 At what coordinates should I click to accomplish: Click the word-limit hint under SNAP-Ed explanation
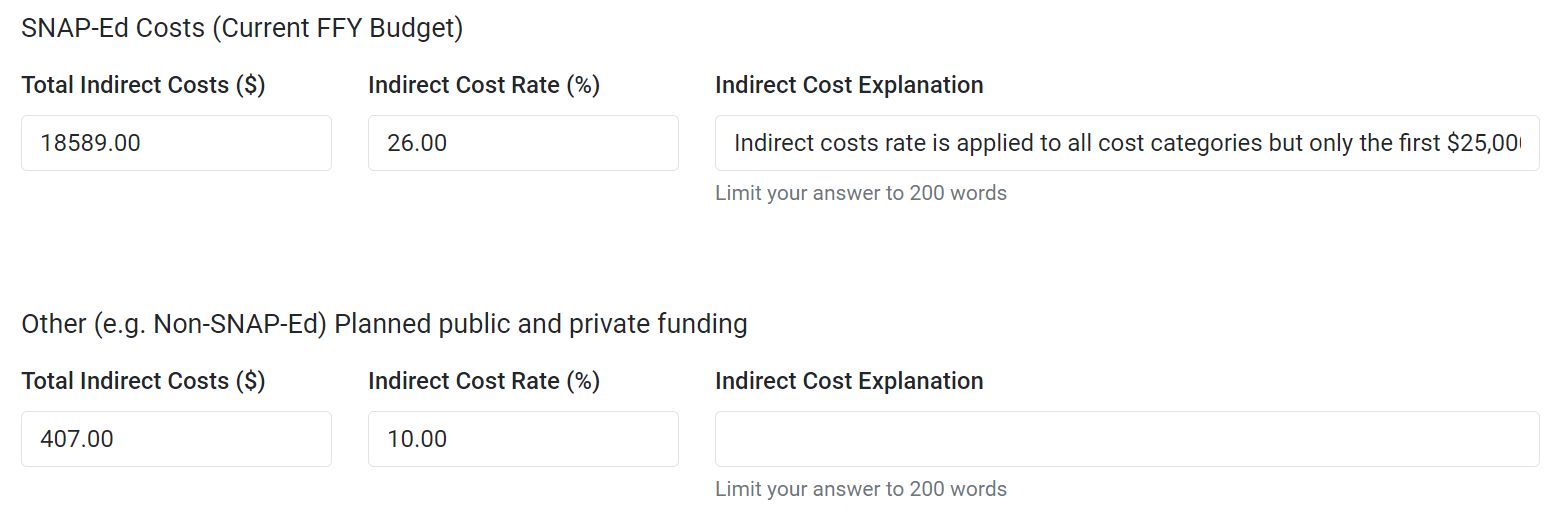point(860,193)
